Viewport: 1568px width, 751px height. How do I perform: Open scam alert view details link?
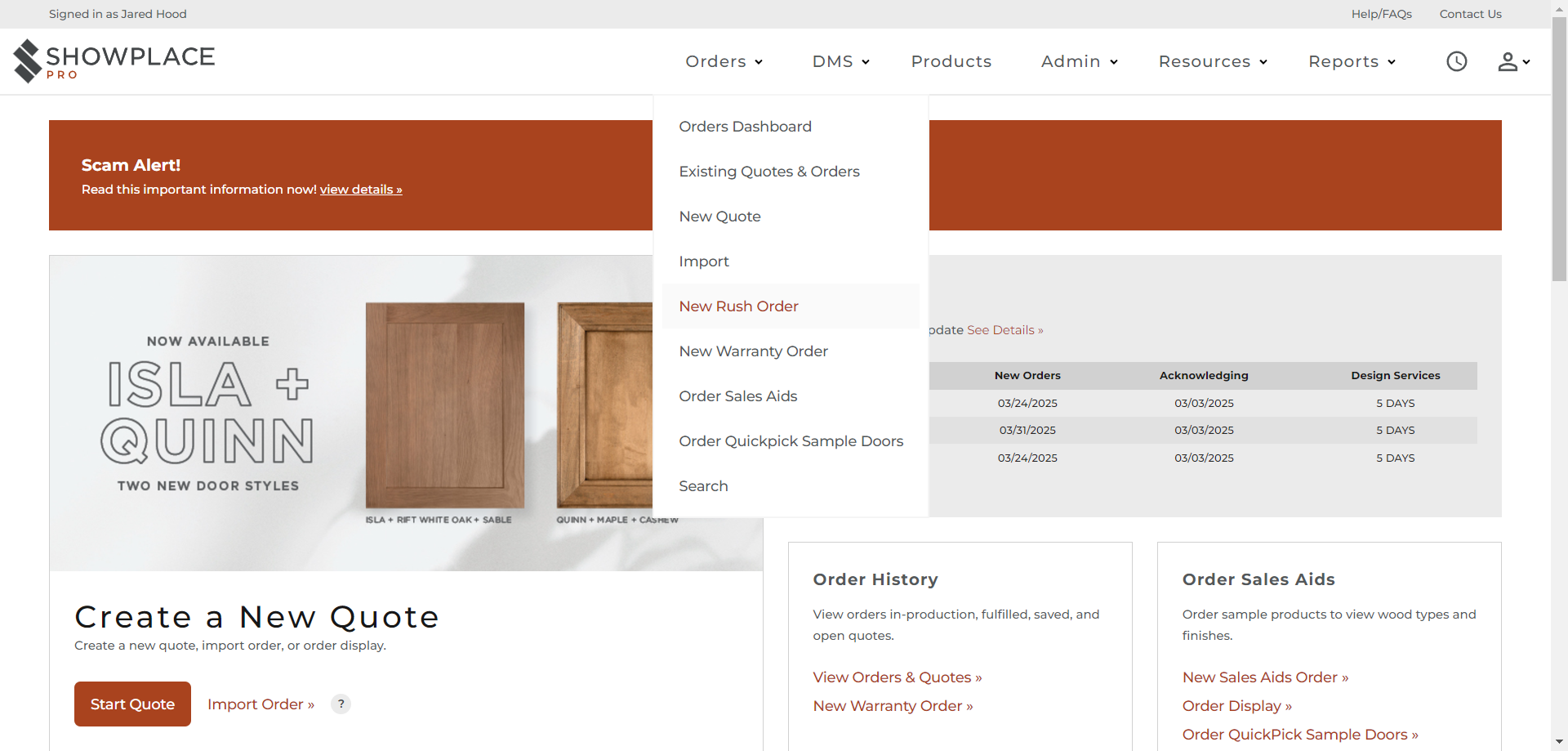click(361, 189)
